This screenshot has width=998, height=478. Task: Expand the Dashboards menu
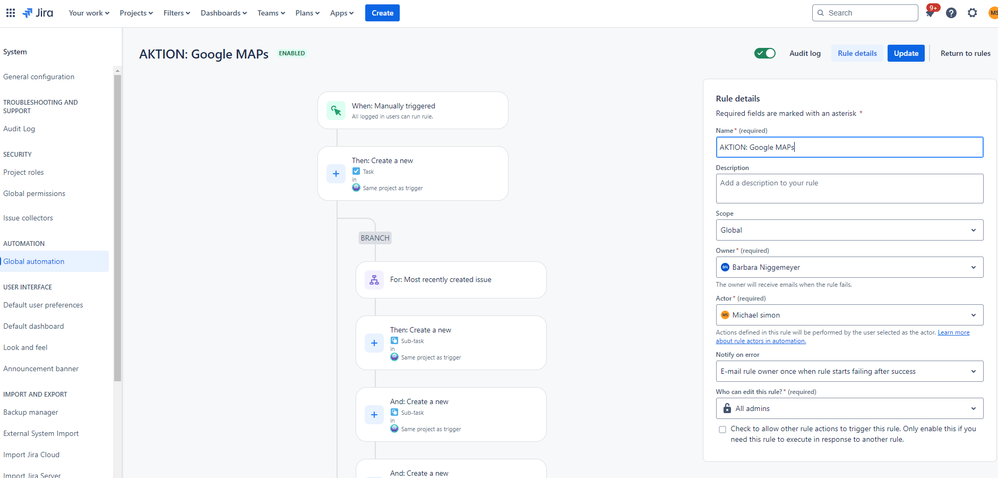224,13
